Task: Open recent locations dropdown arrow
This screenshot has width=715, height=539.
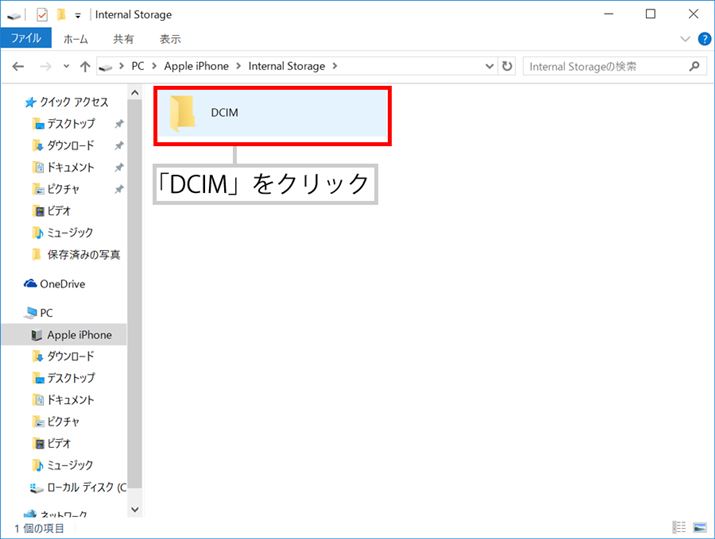Action: [66, 66]
